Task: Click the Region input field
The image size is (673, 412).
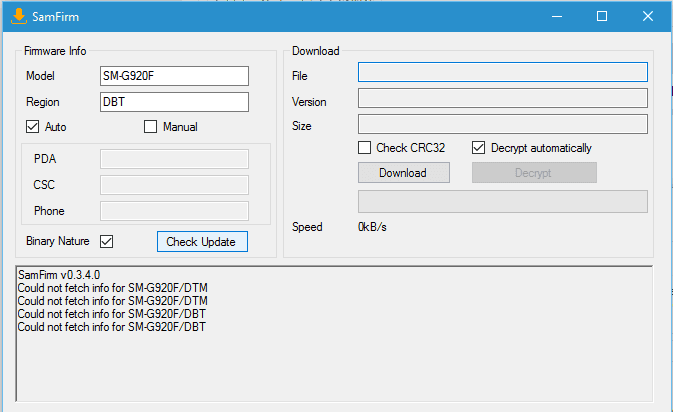Action: click(174, 102)
